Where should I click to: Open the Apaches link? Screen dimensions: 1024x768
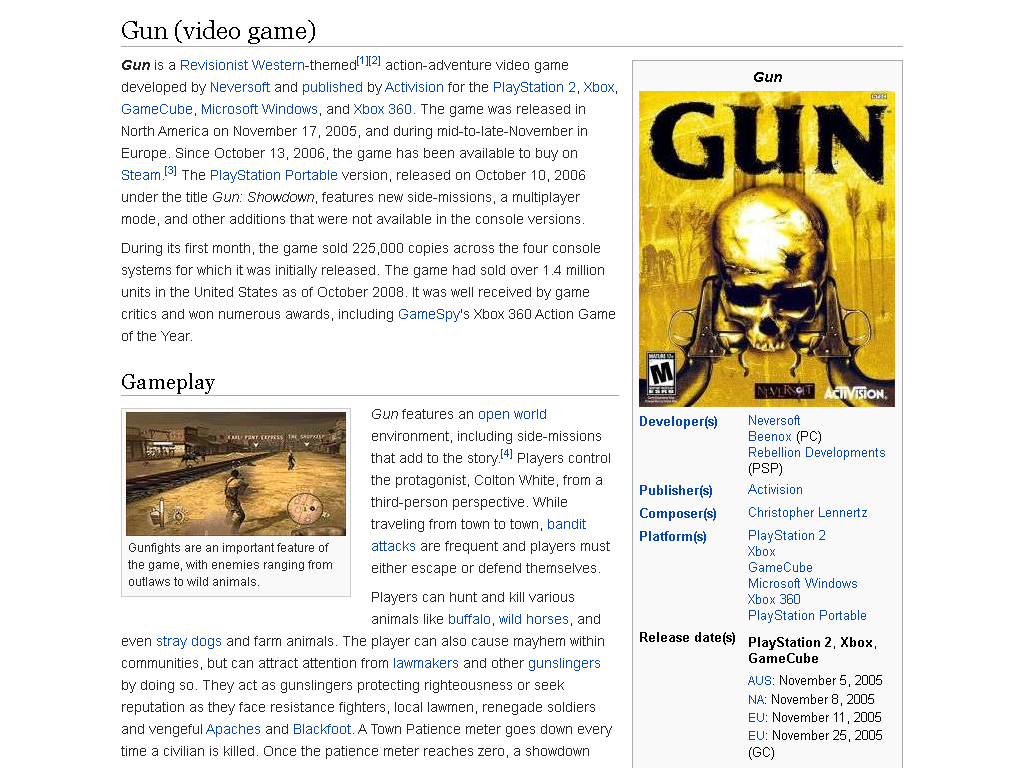(x=233, y=729)
